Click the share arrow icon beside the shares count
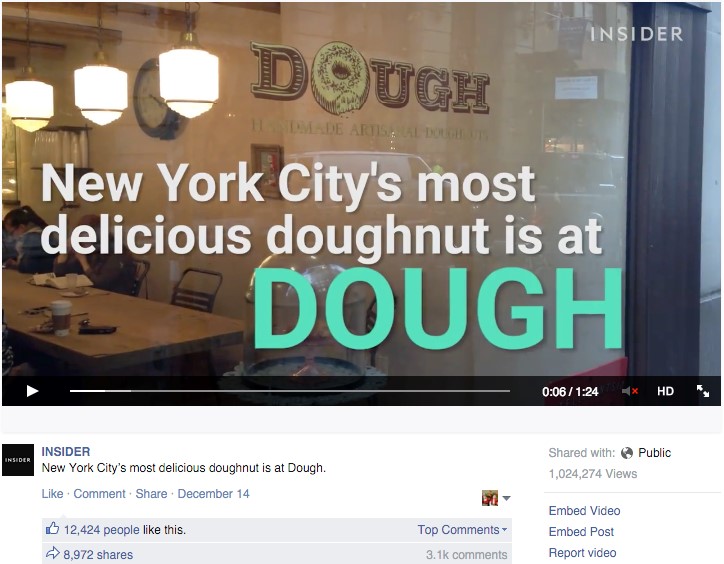This screenshot has width=724, height=564. [53, 553]
